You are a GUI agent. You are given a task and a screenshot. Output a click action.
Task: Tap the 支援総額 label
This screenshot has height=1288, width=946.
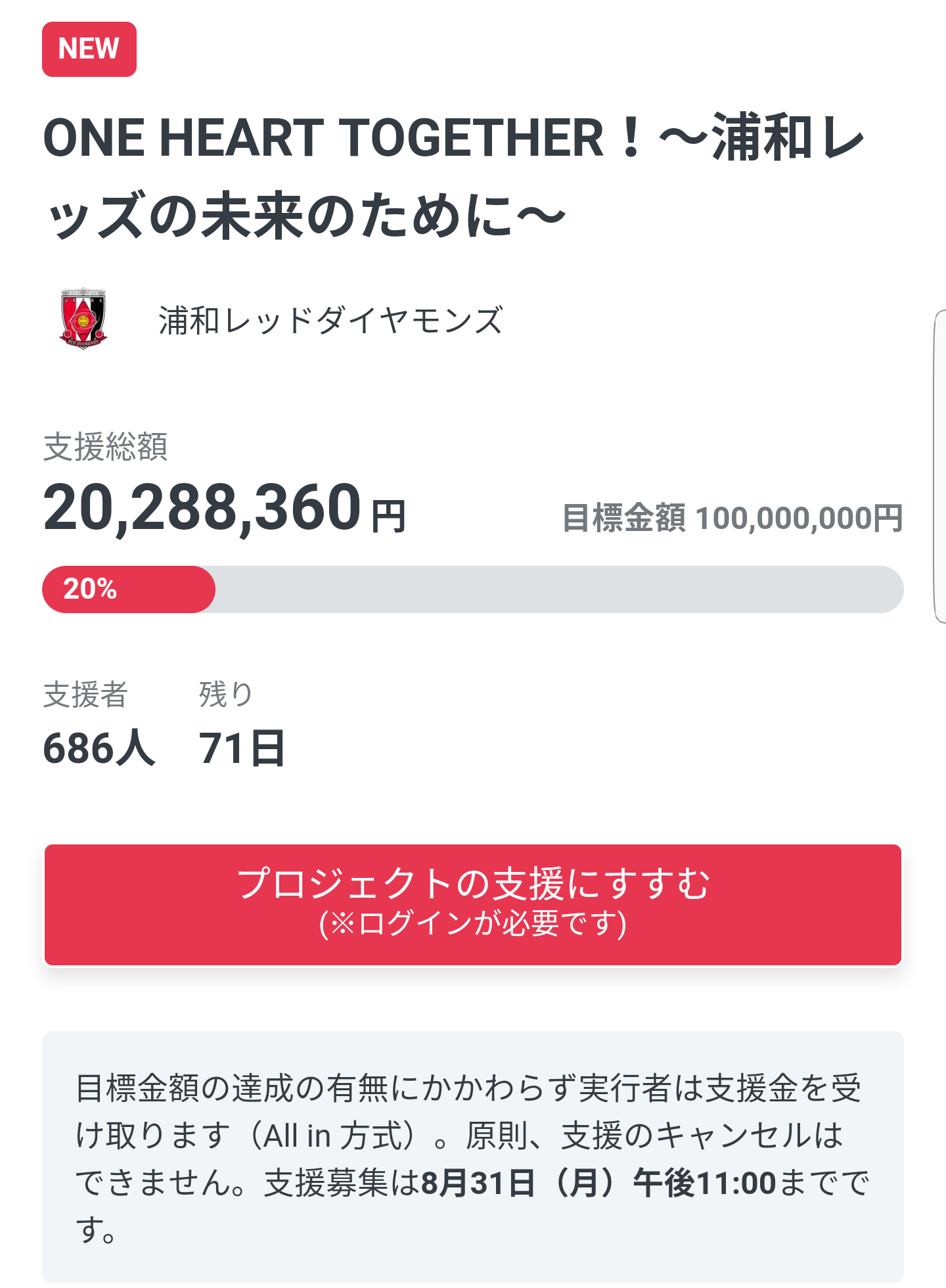pos(105,447)
